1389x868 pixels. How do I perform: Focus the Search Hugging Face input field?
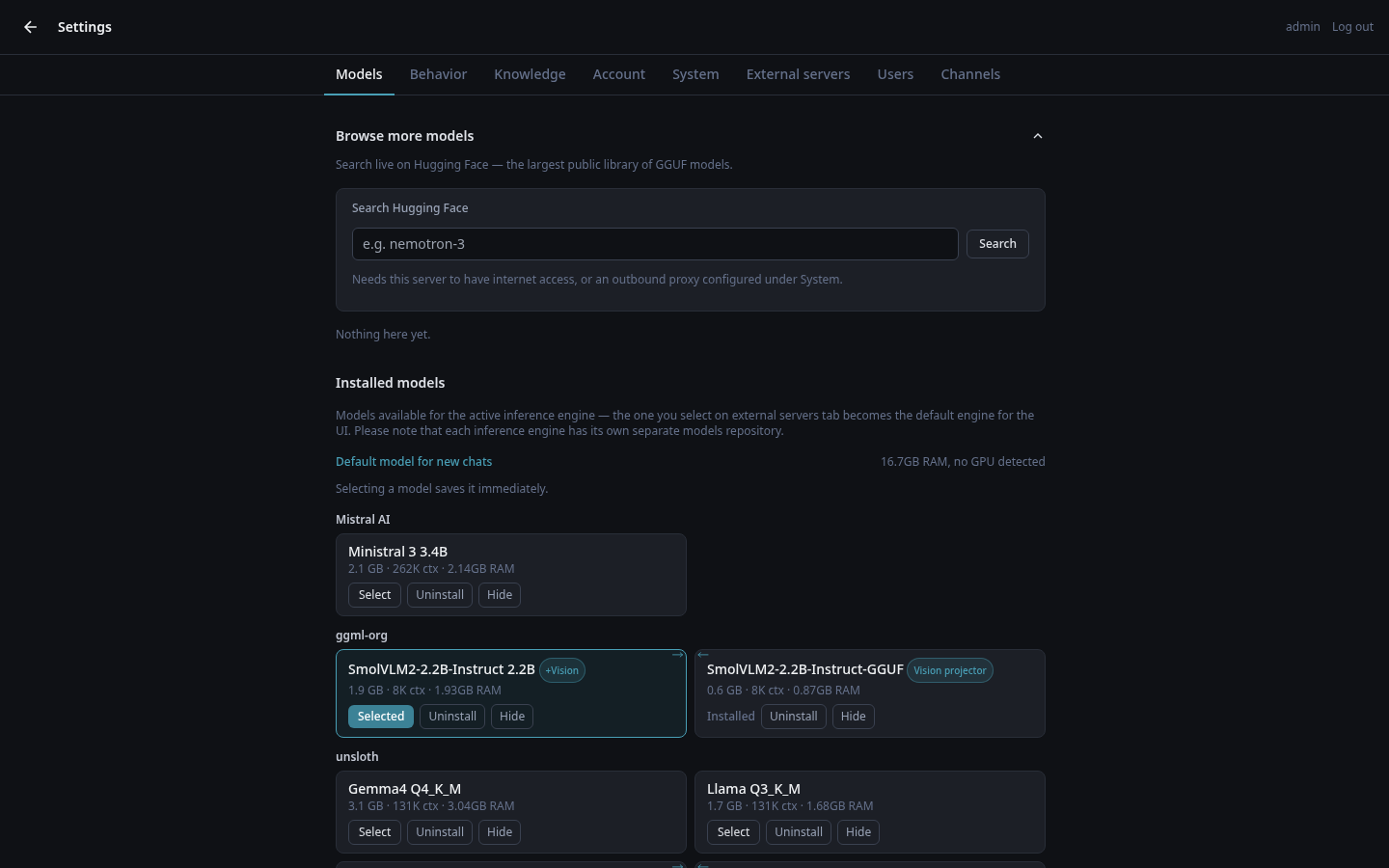click(655, 244)
